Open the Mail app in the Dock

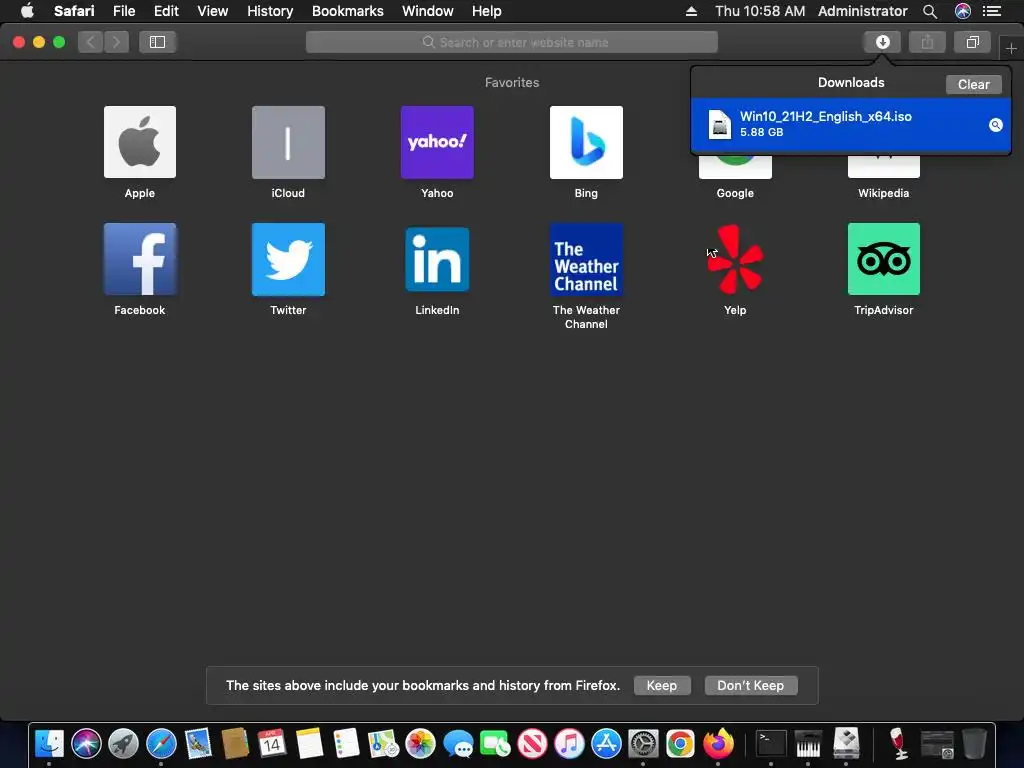tap(198, 743)
